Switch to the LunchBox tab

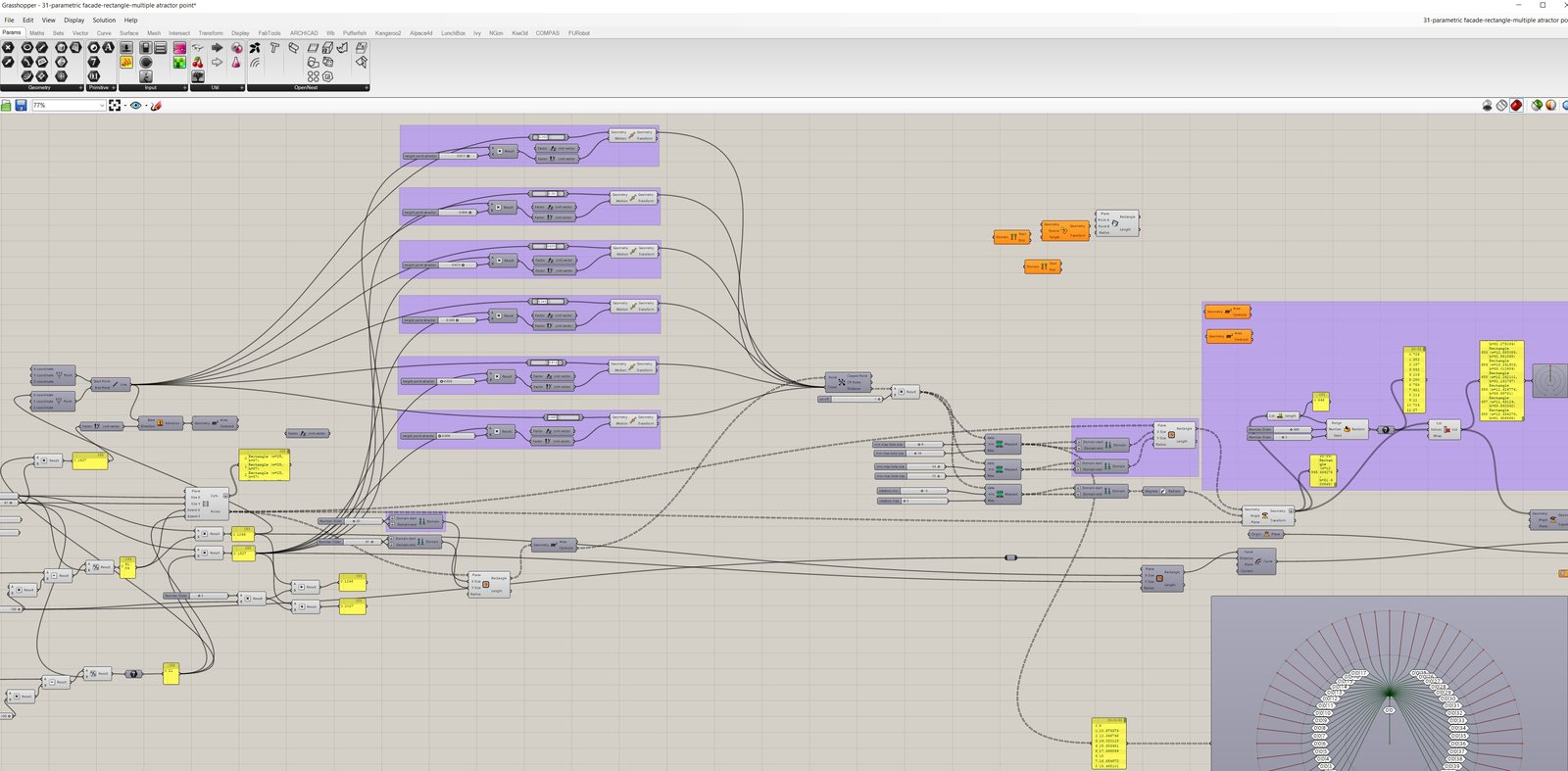(453, 32)
